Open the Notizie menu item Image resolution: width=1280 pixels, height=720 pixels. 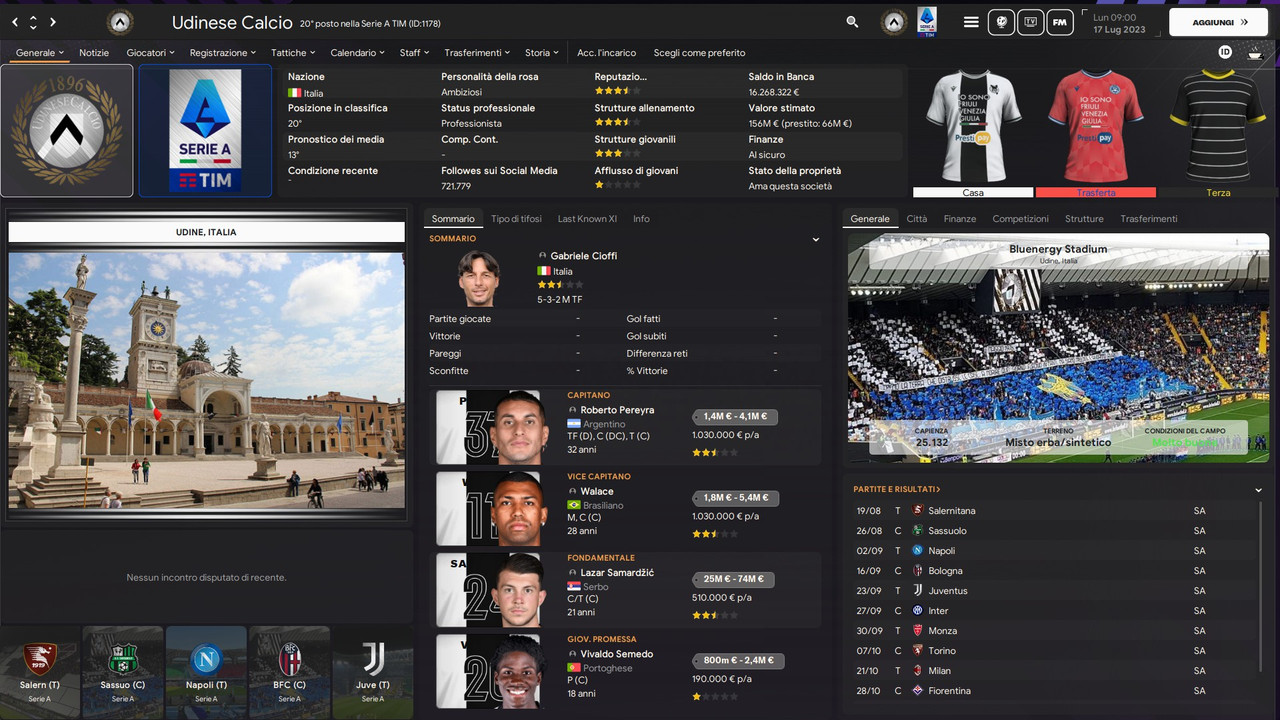[94, 52]
